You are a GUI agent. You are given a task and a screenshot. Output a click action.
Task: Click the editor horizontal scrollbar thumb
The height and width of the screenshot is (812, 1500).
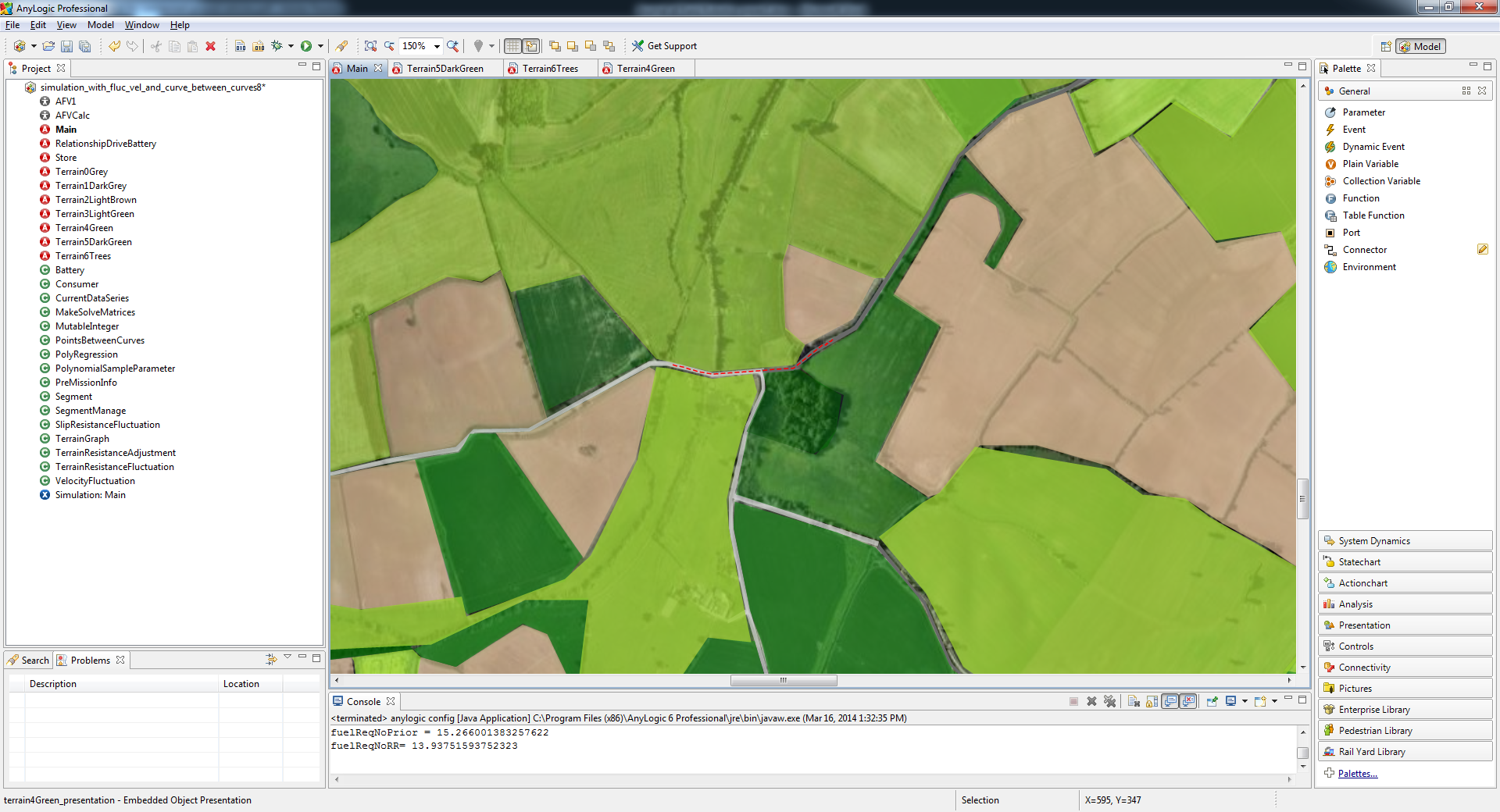point(784,680)
